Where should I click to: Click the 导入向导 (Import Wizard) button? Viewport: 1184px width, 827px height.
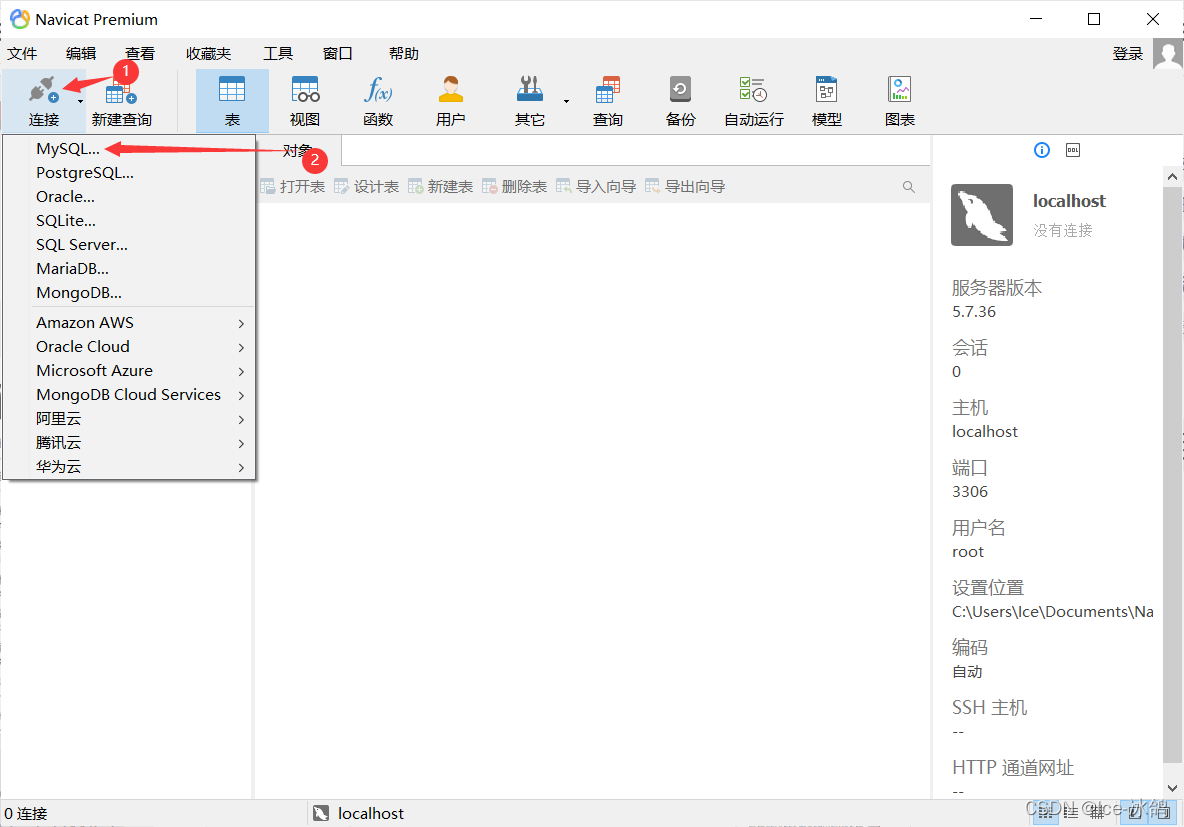[x=596, y=187]
